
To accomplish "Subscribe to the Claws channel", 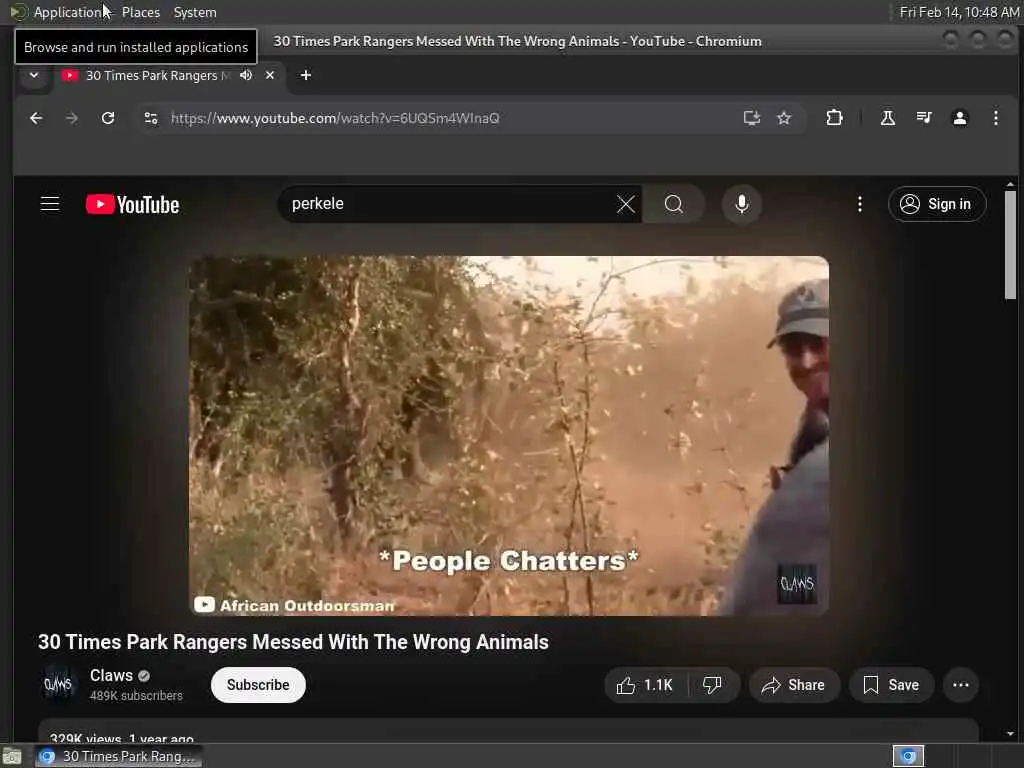I will coord(258,685).
